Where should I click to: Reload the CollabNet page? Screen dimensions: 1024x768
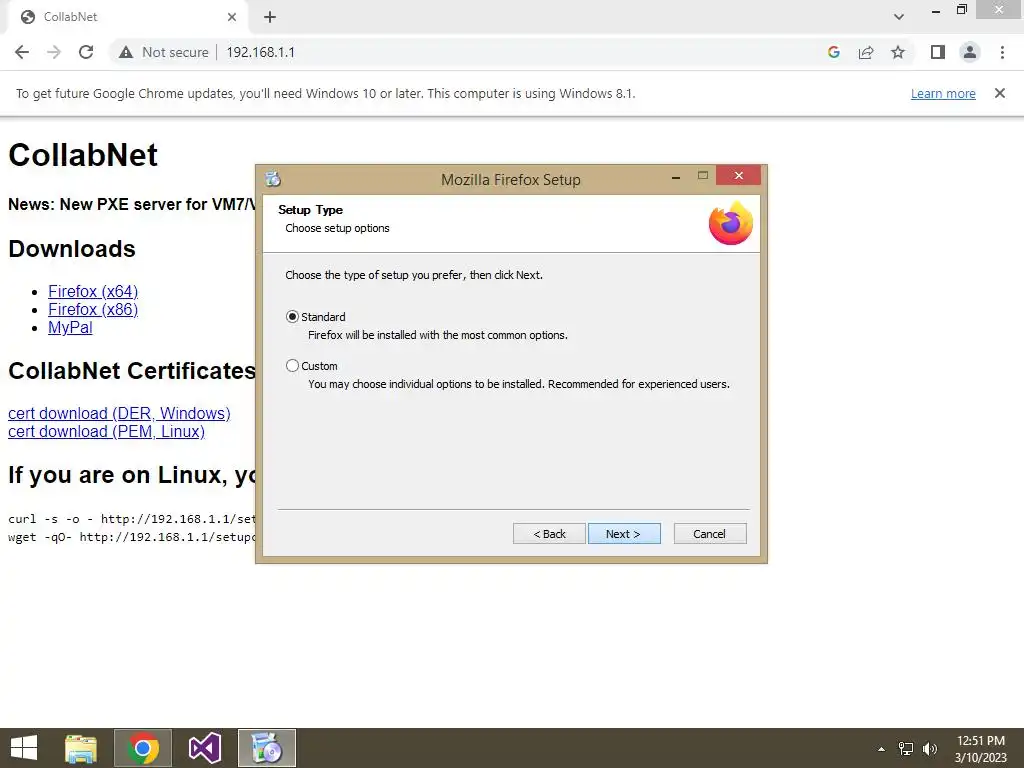pyautogui.click(x=86, y=52)
